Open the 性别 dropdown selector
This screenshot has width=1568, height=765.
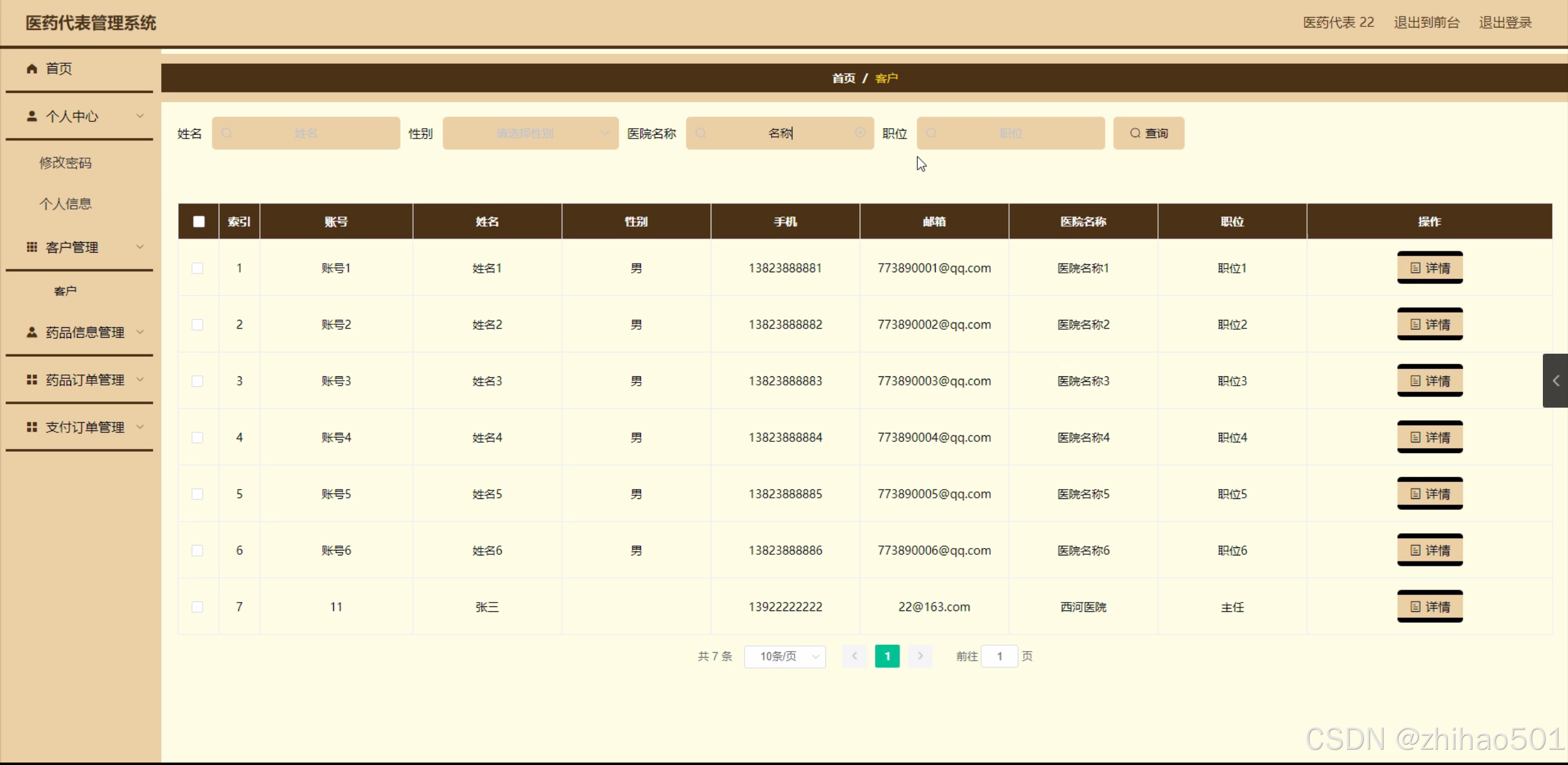(531, 133)
